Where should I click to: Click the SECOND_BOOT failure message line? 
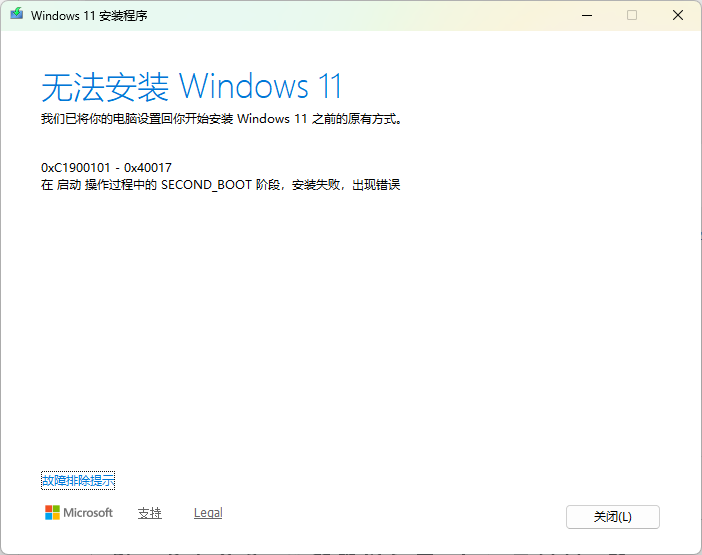pyautogui.click(x=221, y=185)
